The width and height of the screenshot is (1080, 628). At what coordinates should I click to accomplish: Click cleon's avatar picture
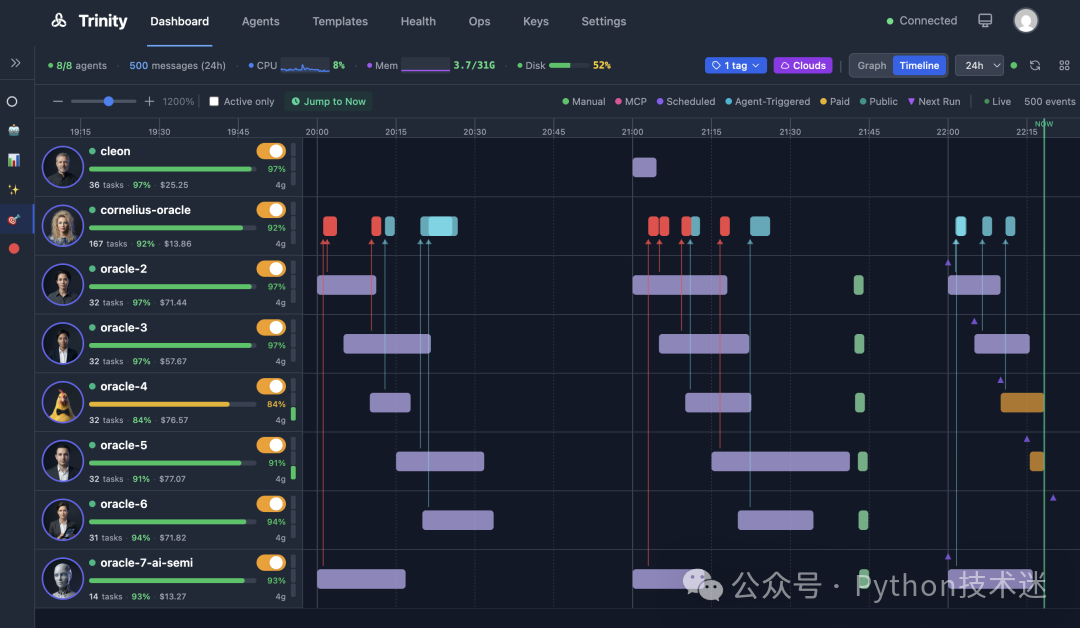(63, 167)
